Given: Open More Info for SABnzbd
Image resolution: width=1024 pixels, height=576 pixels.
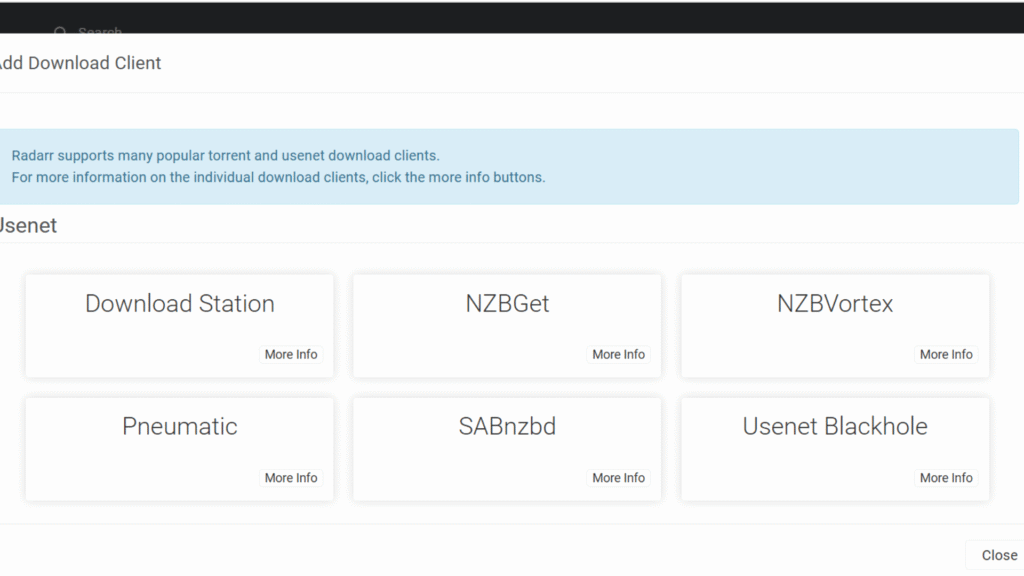Looking at the screenshot, I should coord(618,478).
